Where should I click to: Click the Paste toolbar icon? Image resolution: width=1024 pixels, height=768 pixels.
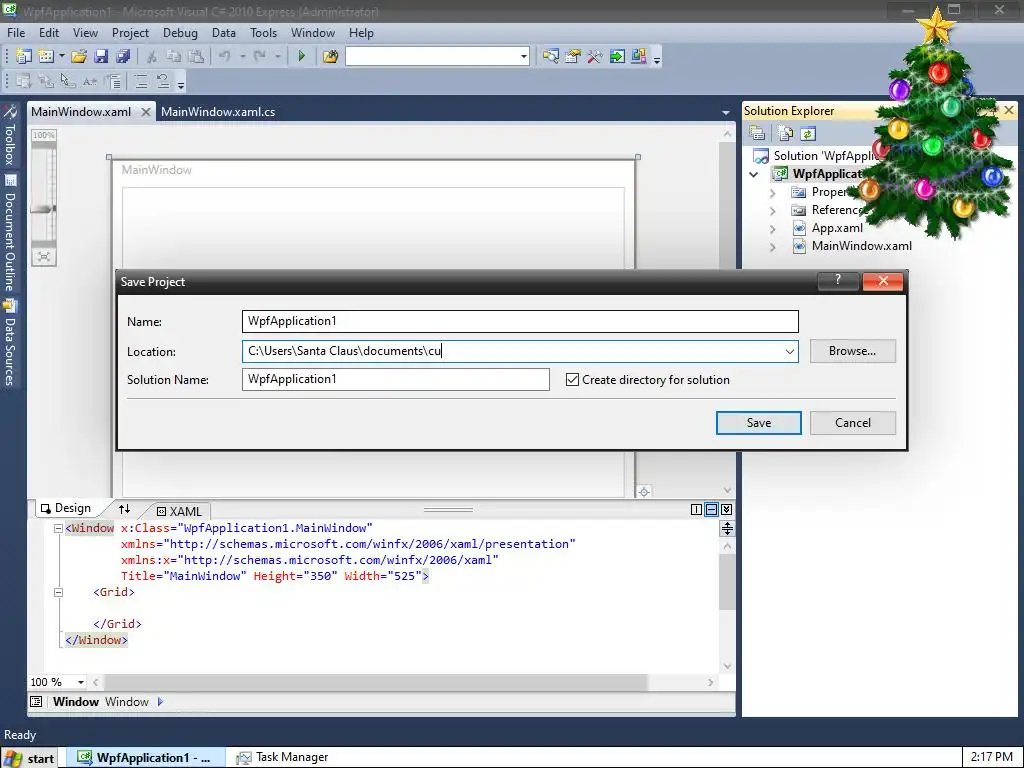(196, 56)
